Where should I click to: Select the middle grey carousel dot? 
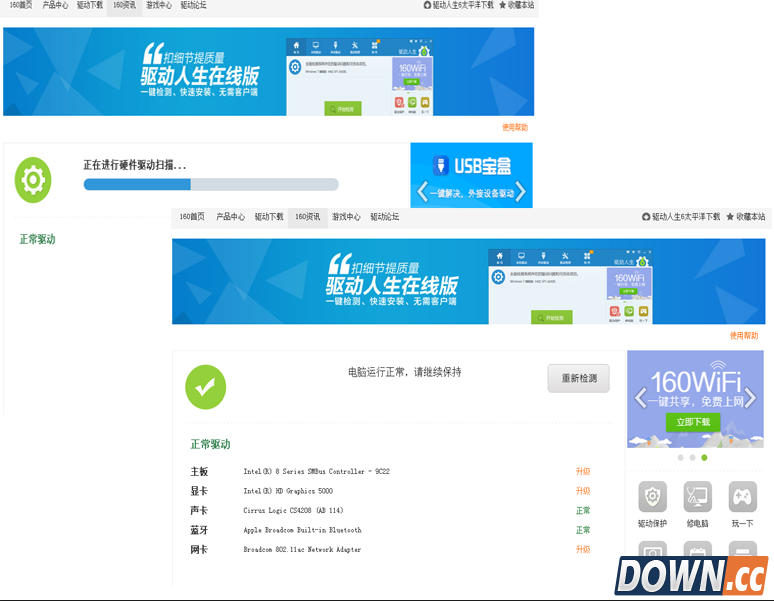[693, 458]
